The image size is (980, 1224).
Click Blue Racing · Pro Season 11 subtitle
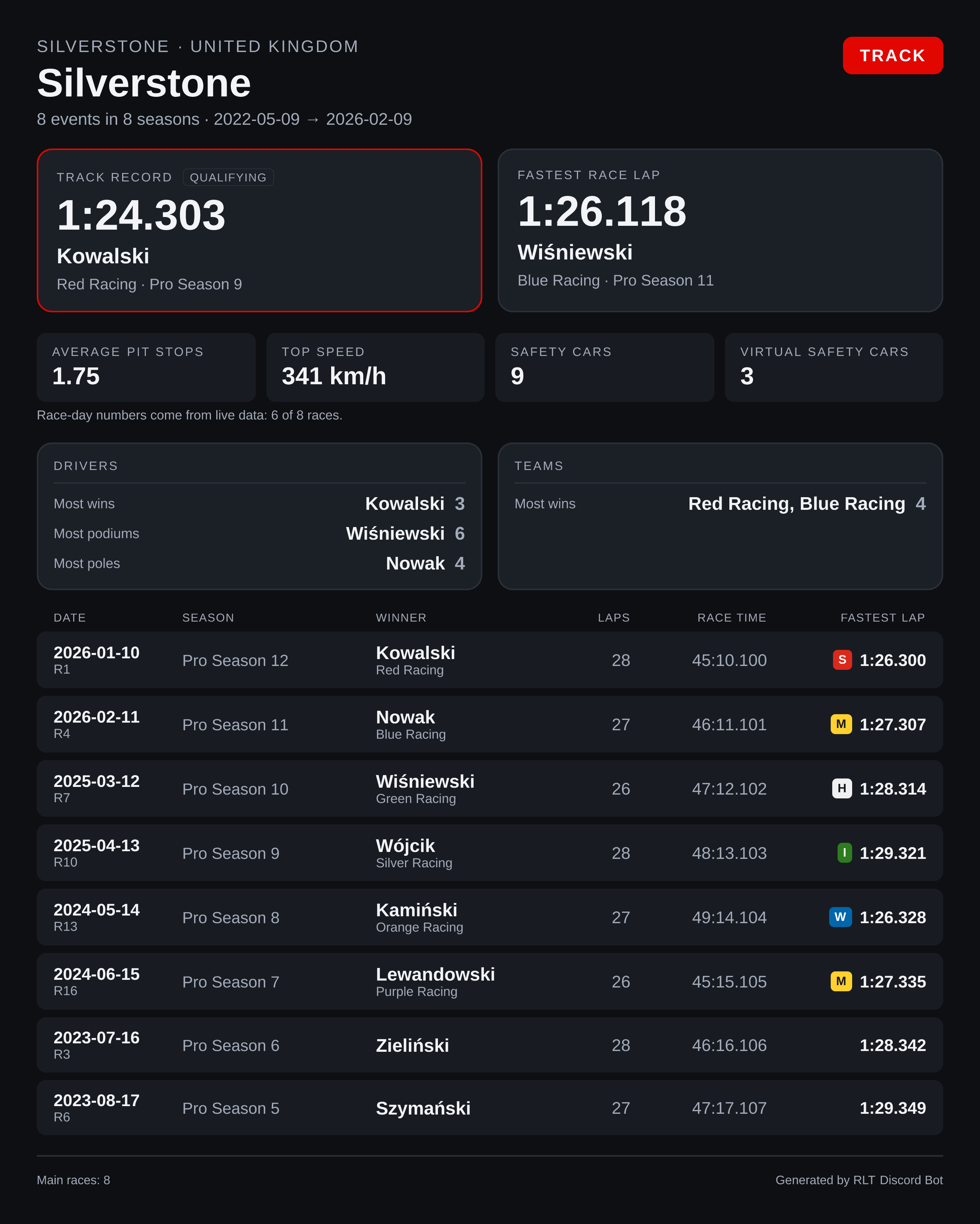pyautogui.click(x=616, y=281)
